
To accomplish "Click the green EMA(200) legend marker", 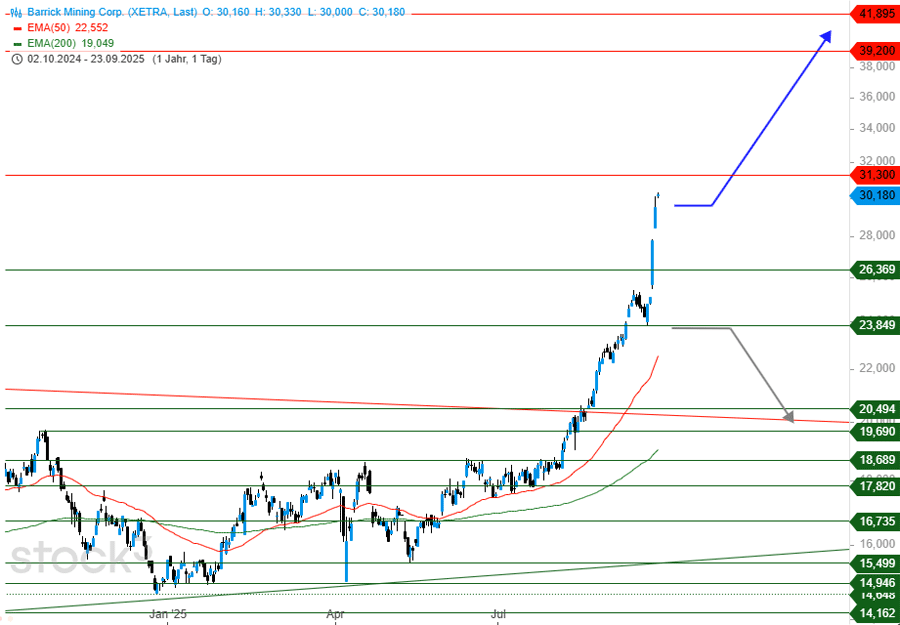I will [x=16, y=44].
